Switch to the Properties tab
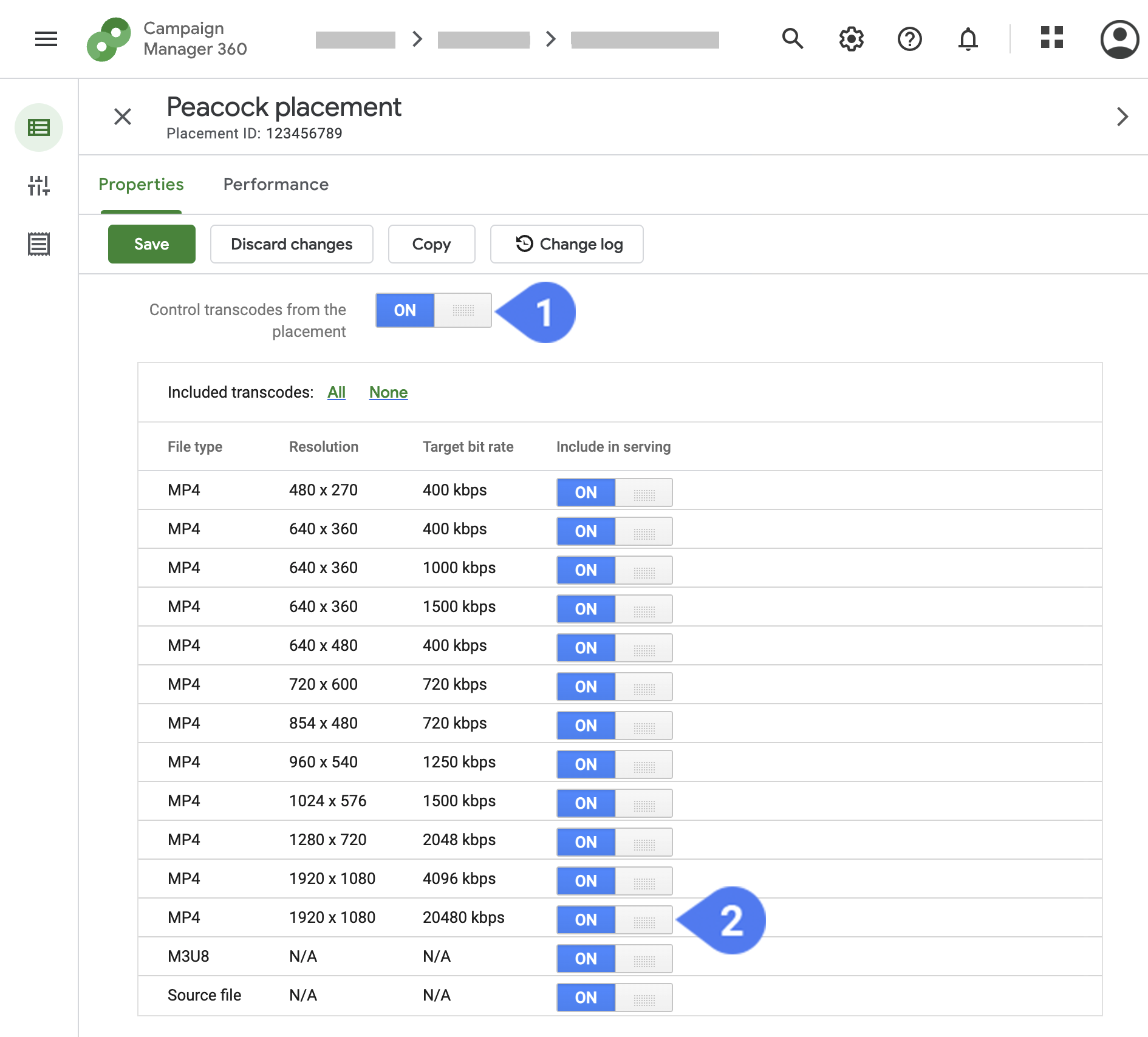Image resolution: width=1148 pixels, height=1037 pixels. pos(141,185)
